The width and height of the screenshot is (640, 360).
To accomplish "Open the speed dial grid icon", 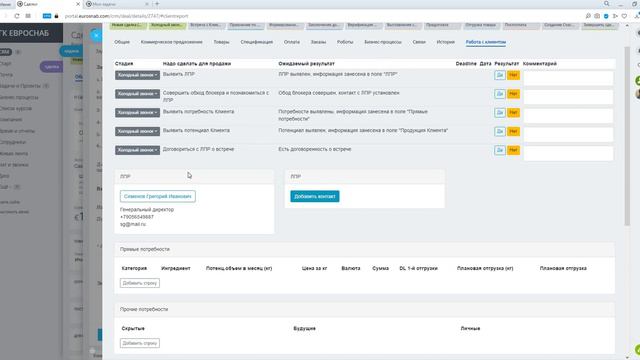I will tap(28, 16).
